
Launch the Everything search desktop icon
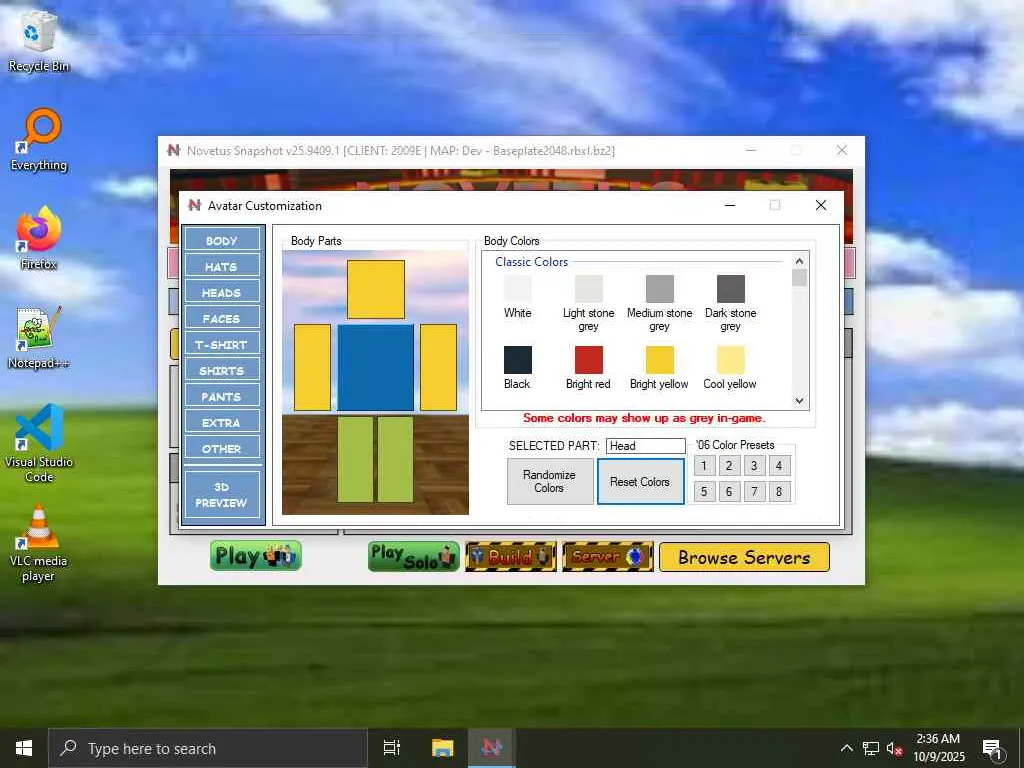39,140
